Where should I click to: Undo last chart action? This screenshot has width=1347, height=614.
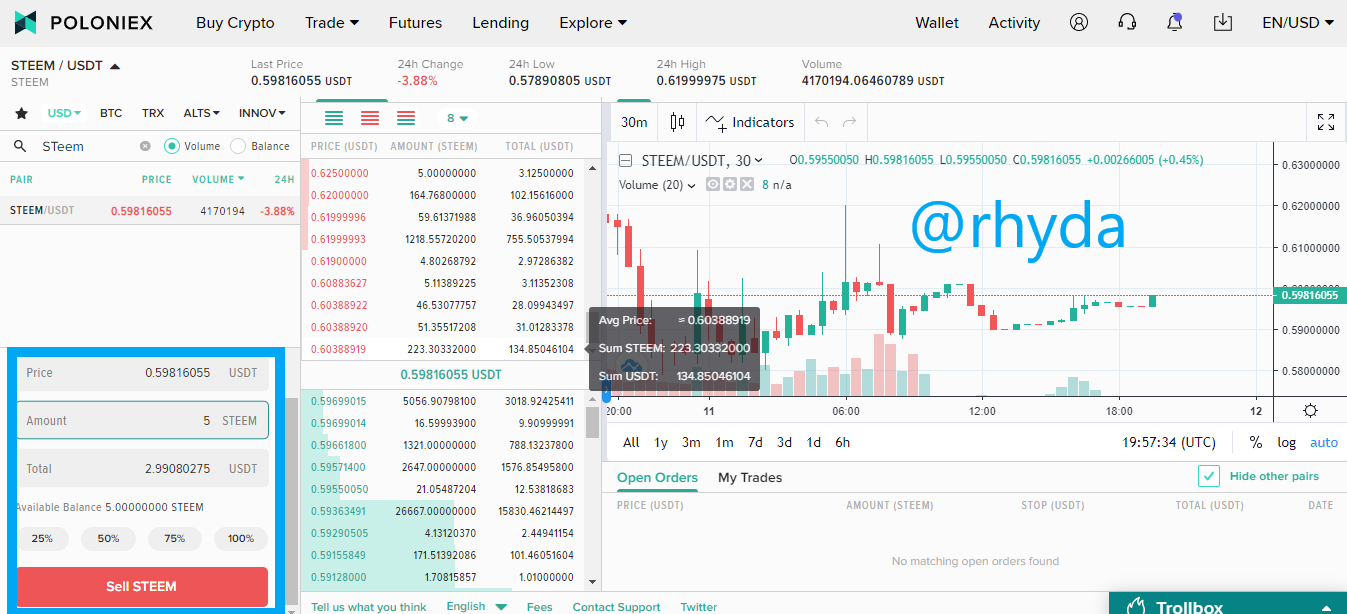click(x=821, y=122)
